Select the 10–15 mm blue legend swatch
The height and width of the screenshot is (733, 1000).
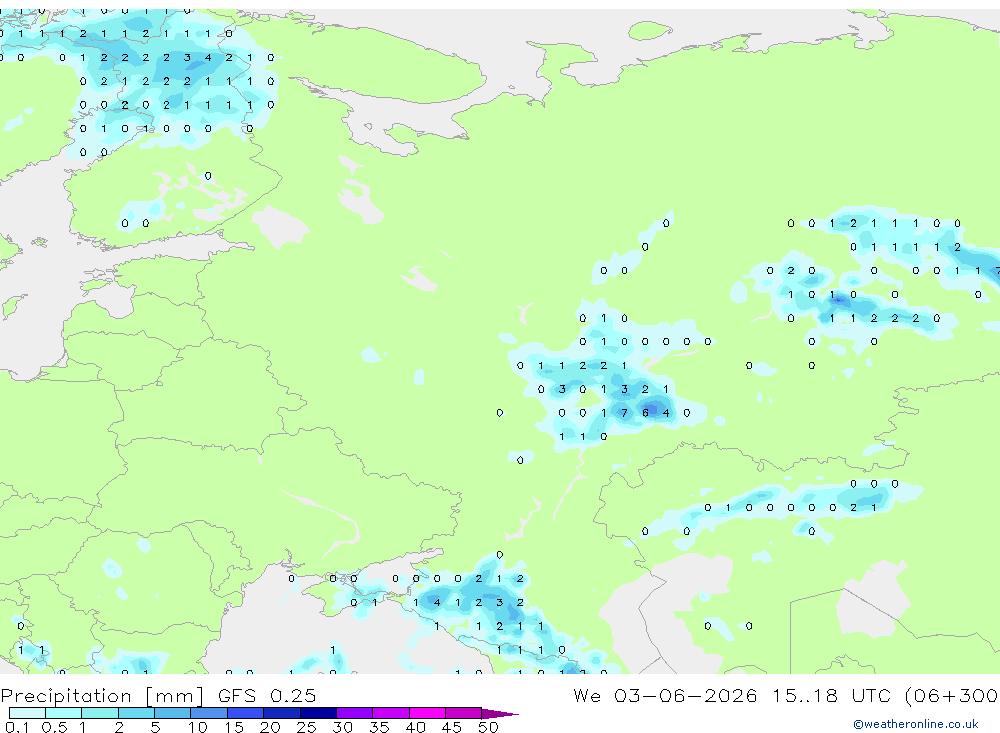209,713
